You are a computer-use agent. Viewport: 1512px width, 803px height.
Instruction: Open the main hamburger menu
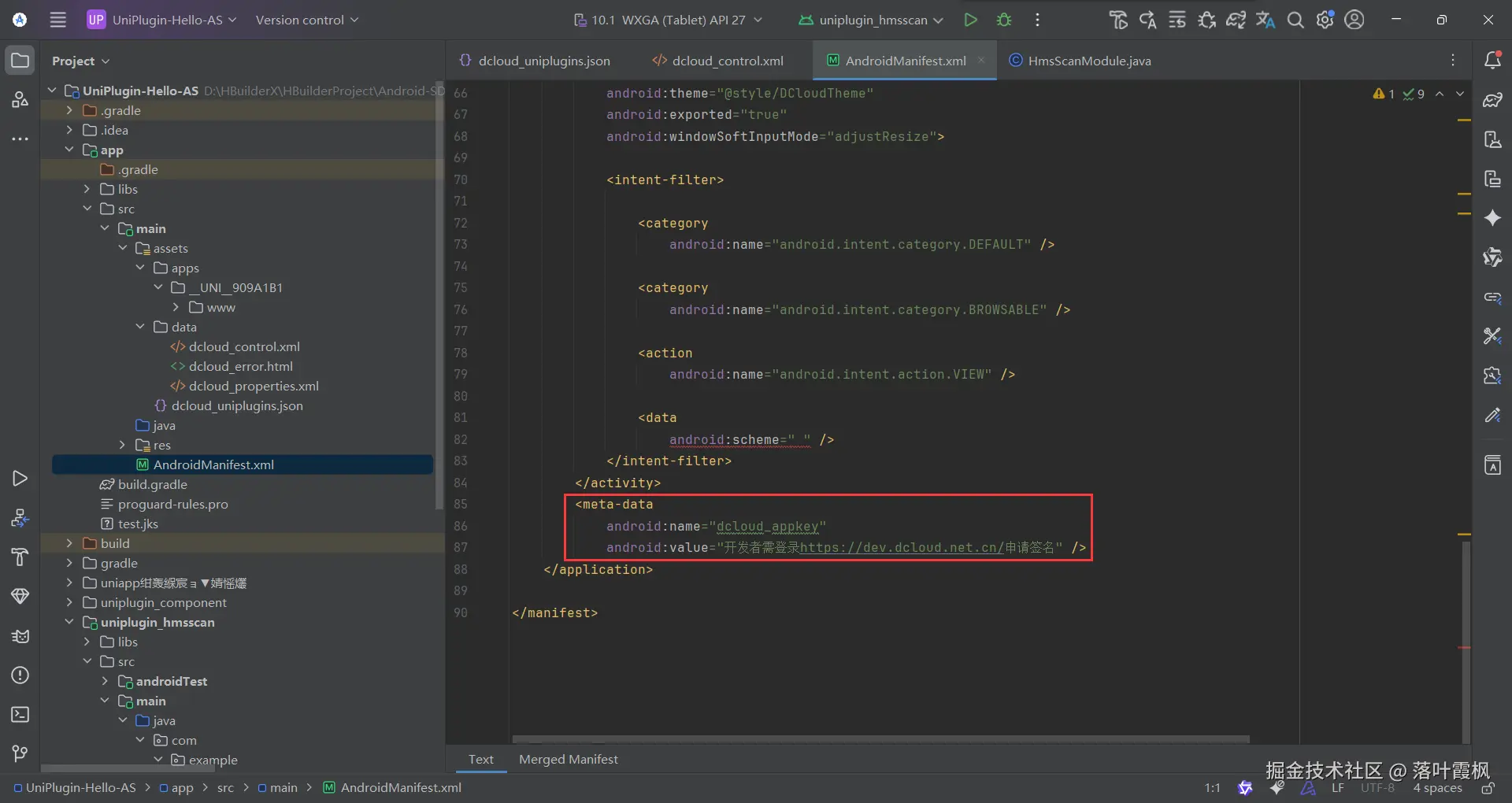pos(58,20)
